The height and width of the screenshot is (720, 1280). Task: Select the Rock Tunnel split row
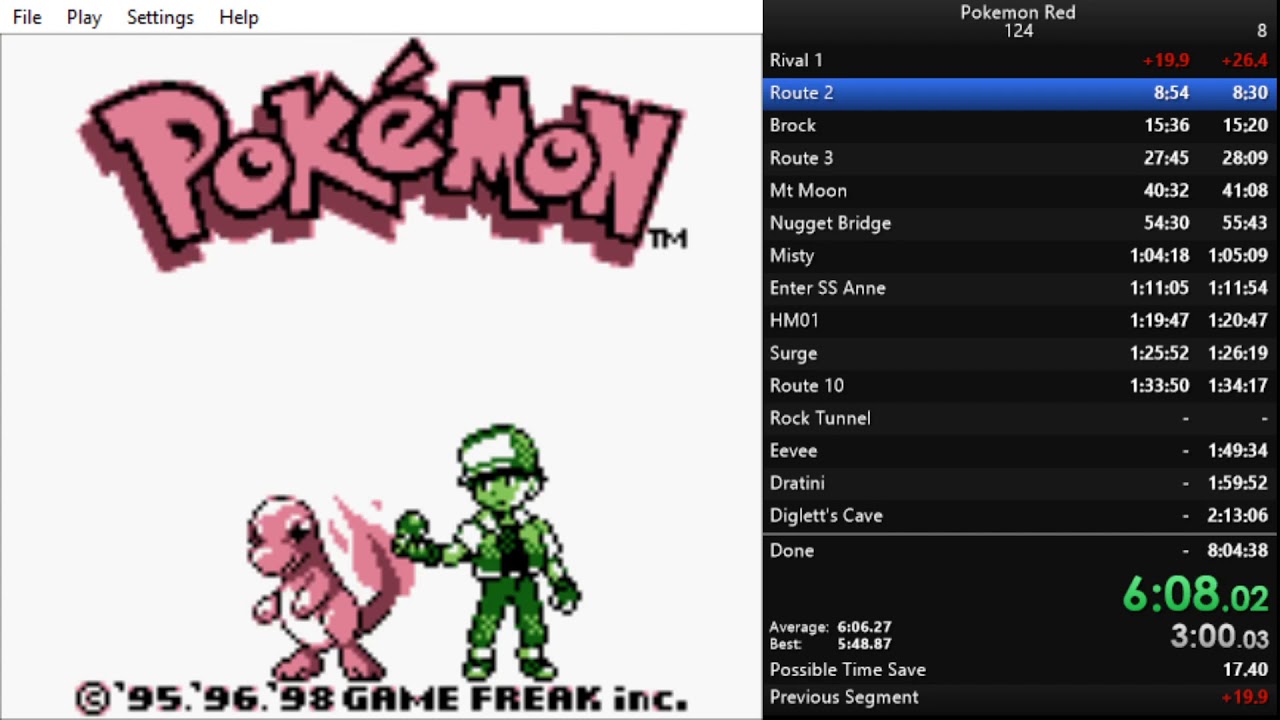tap(1021, 418)
